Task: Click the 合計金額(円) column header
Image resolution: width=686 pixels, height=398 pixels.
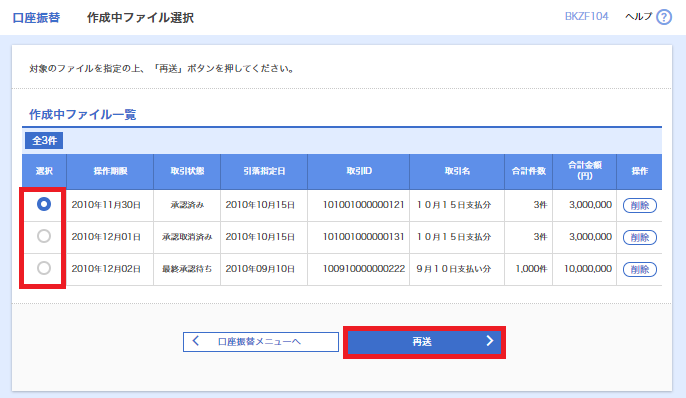Action: tap(584, 171)
